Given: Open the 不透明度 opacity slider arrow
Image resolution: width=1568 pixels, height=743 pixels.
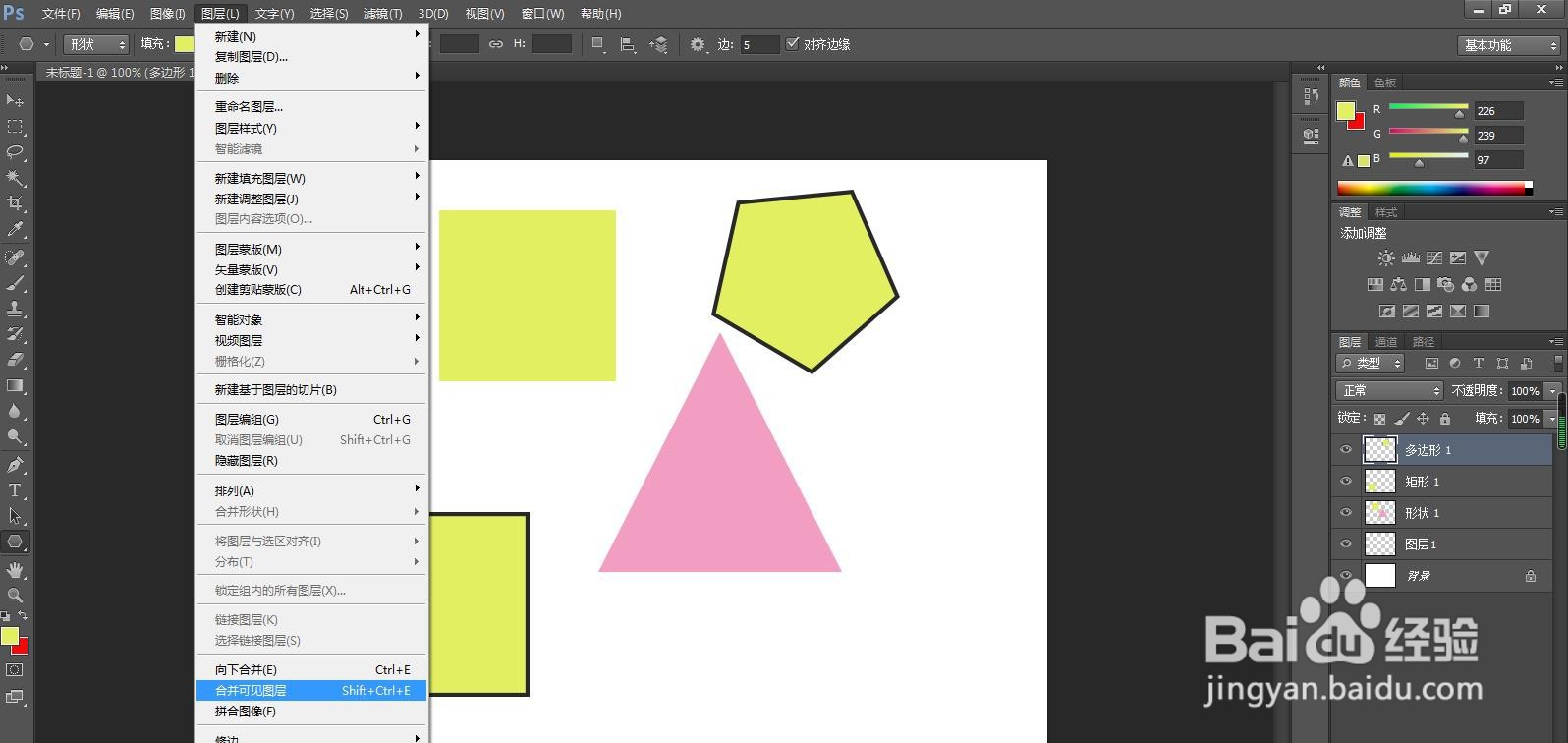Looking at the screenshot, I should (1552, 391).
